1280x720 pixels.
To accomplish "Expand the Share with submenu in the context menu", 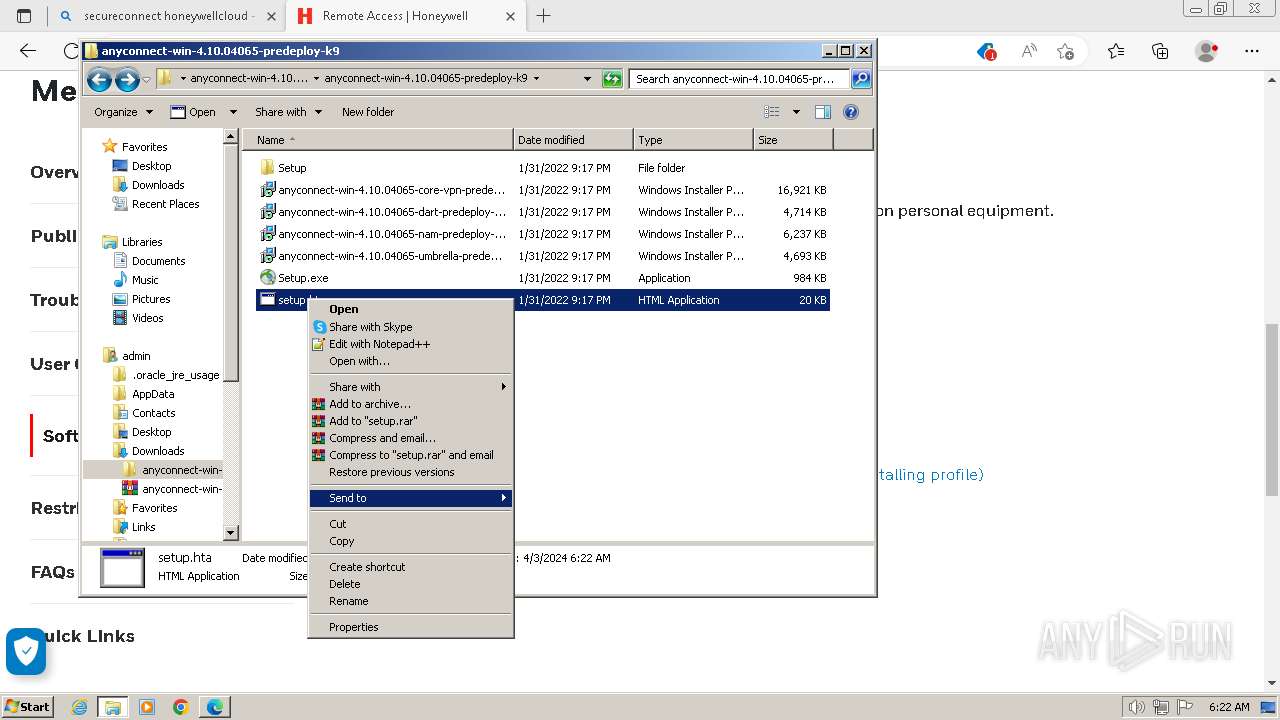I will [411, 387].
